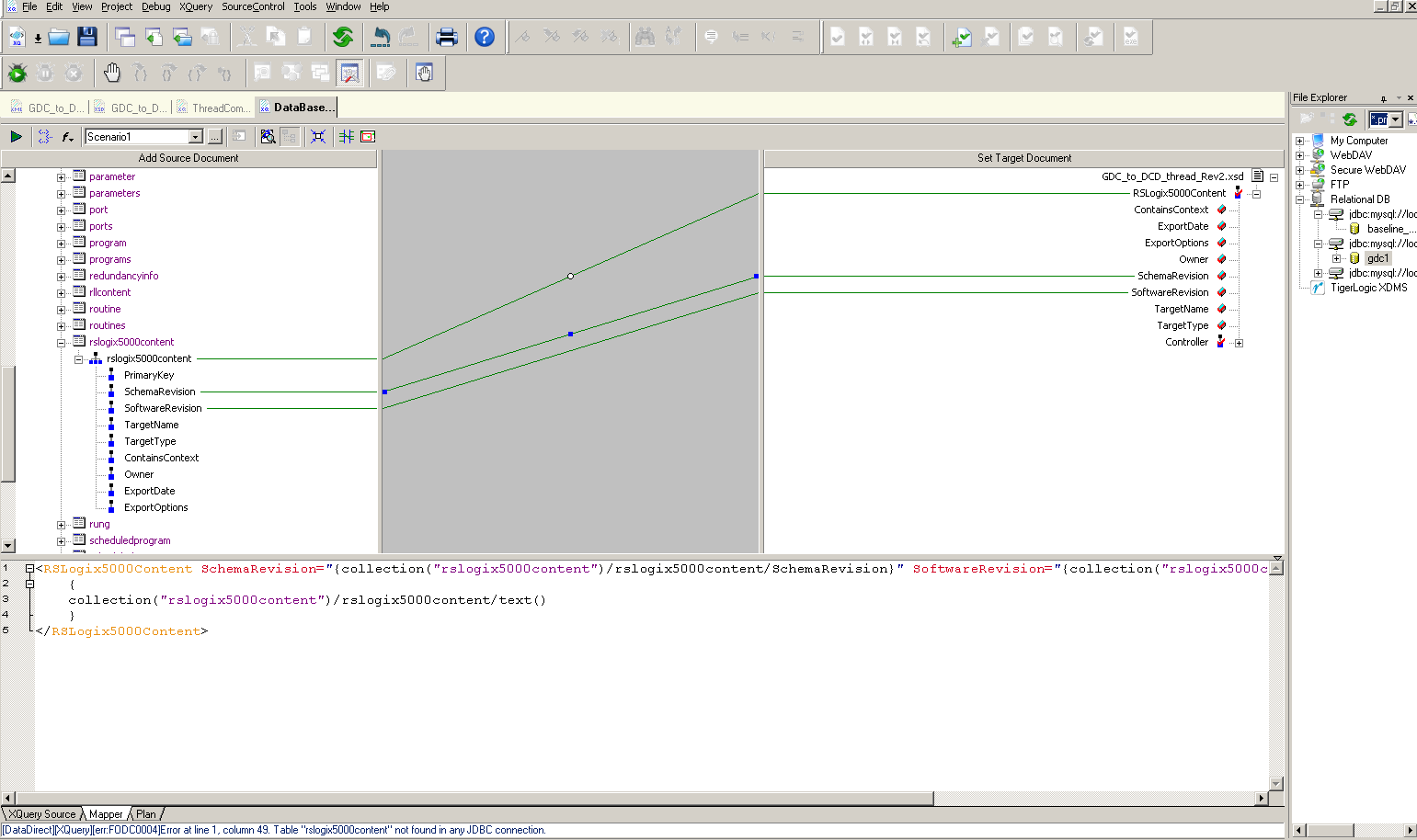Click the Set Target Document header
This screenshot has width=1417, height=840.
(x=1023, y=158)
